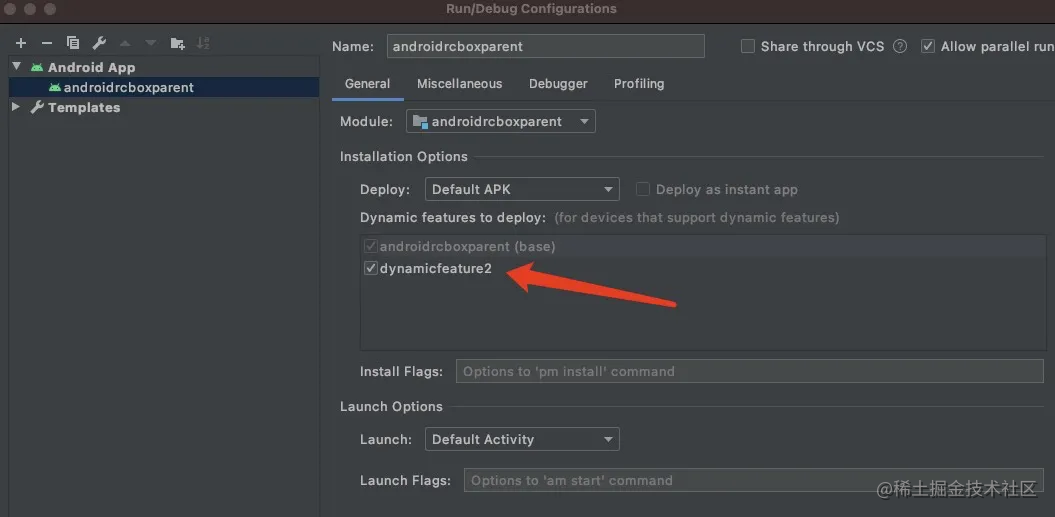Sort configurations alphabetically icon
The width and height of the screenshot is (1055, 517).
[203, 43]
